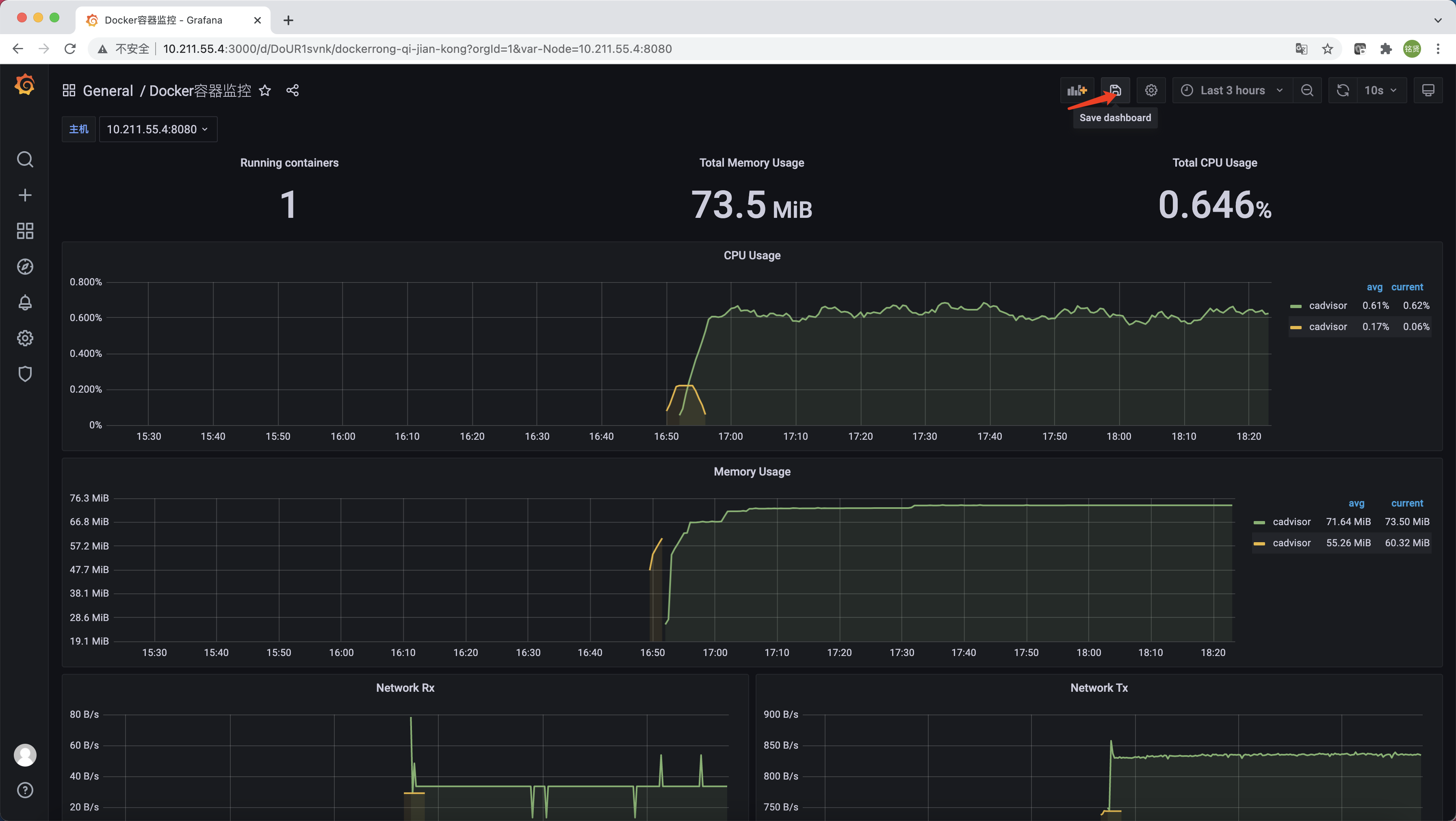Click the zoom out time range icon
This screenshot has width=1456, height=821.
click(1307, 91)
